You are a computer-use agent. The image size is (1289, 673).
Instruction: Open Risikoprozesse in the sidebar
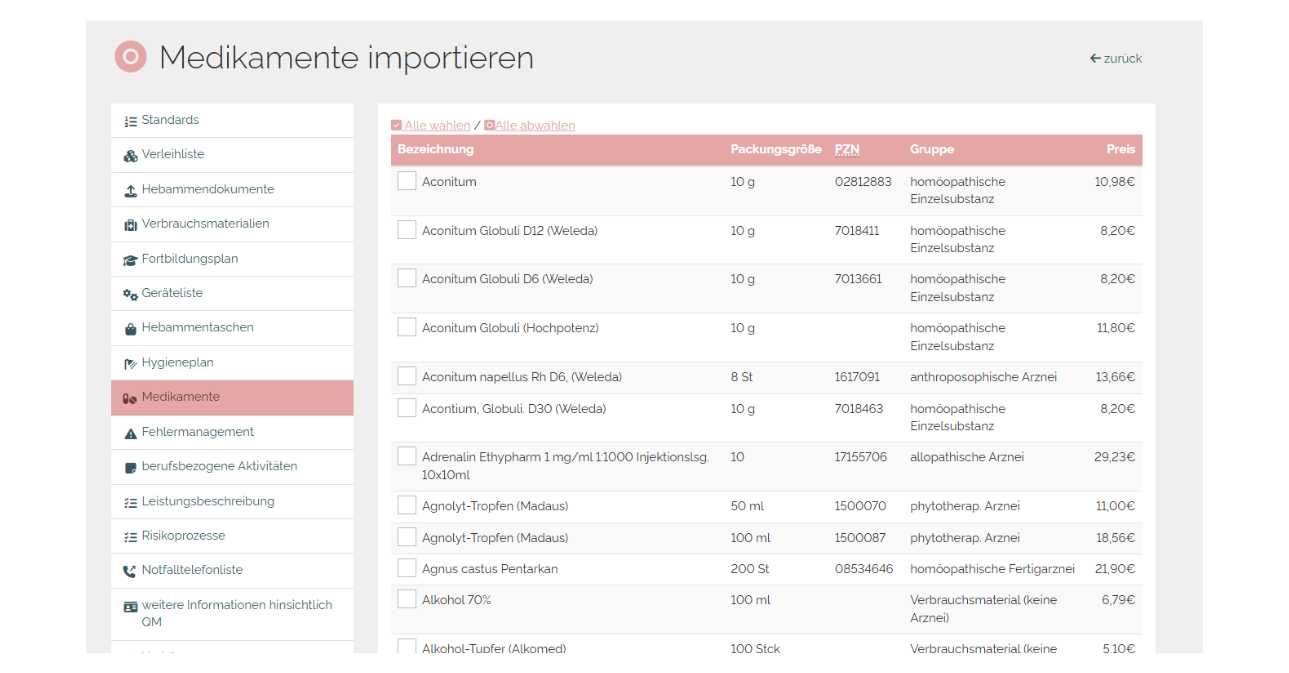[x=183, y=536]
